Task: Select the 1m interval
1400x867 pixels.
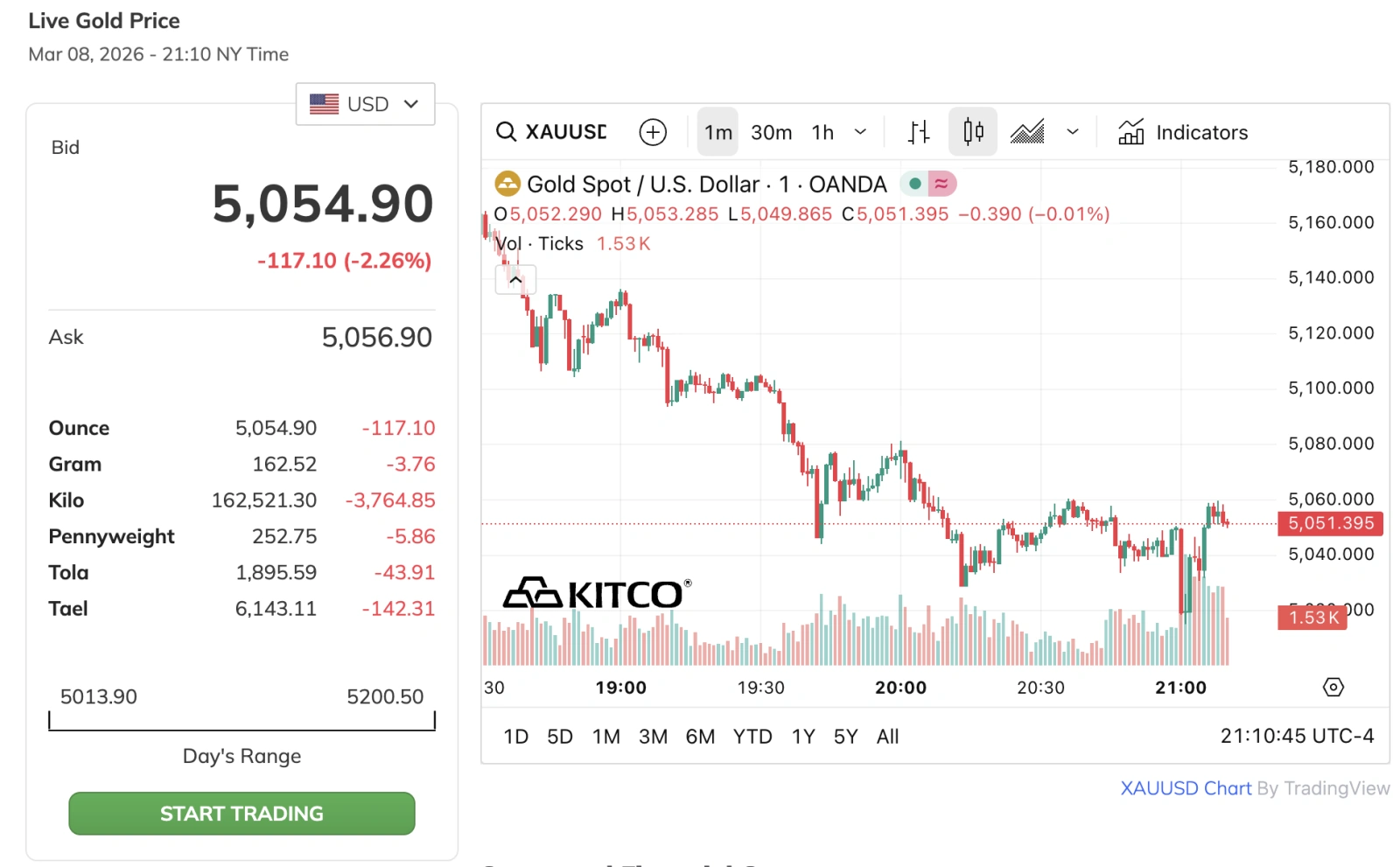Action: pos(717,132)
